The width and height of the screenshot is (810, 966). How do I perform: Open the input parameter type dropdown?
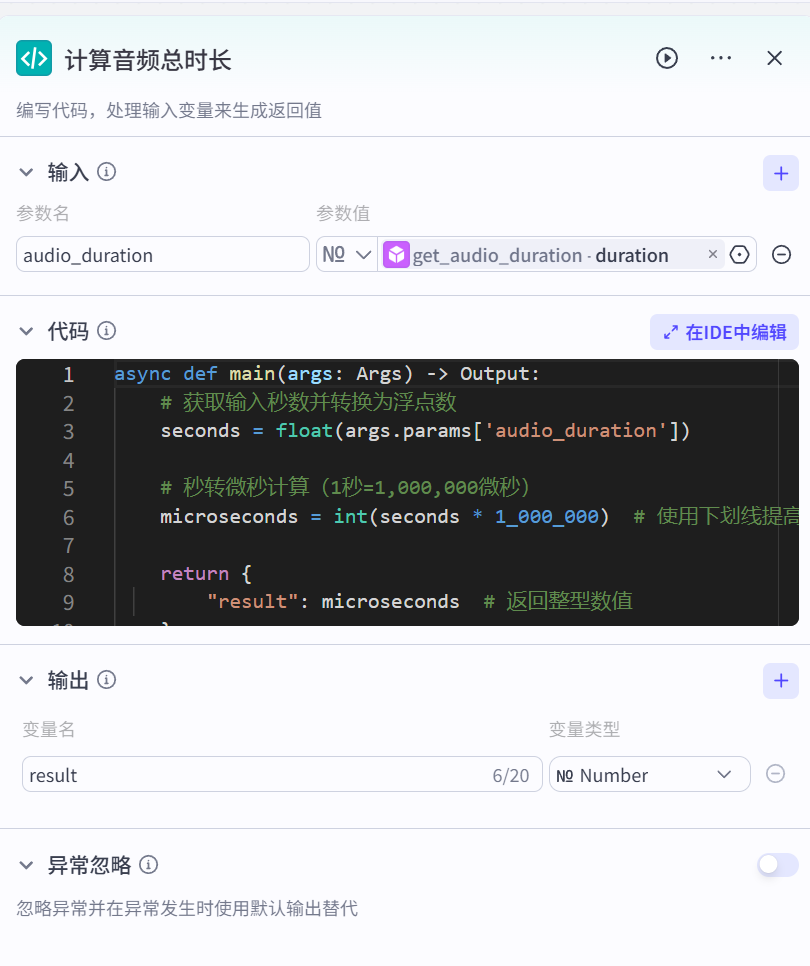(345, 255)
